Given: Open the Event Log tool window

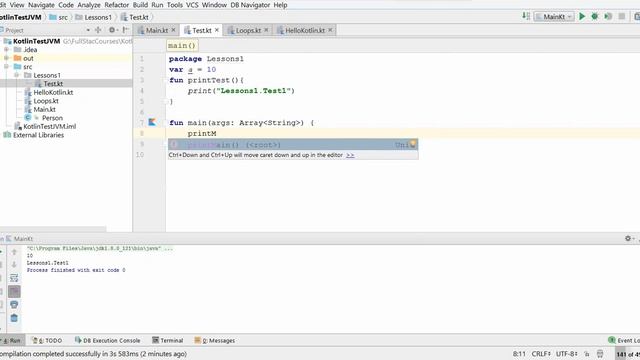Looking at the screenshot, I should 624,340.
